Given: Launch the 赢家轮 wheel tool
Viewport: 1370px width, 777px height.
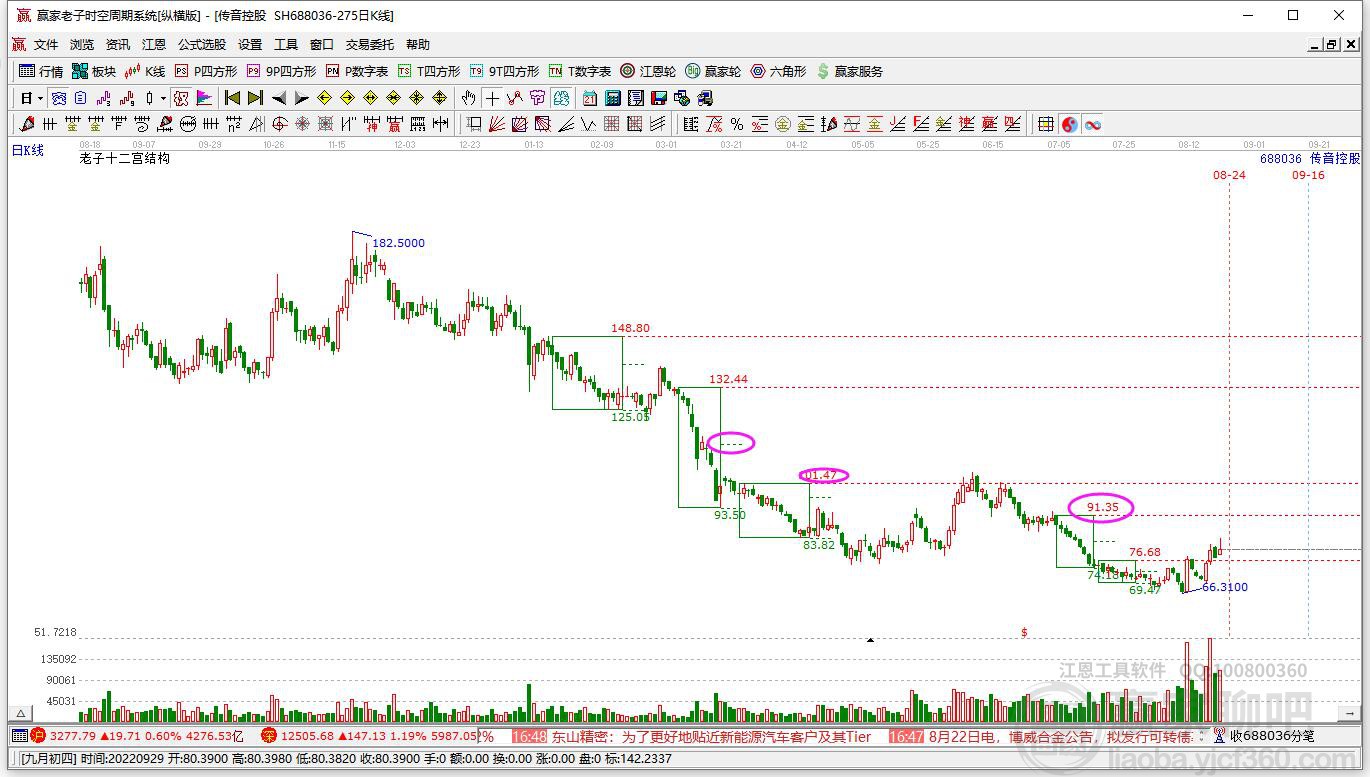Looking at the screenshot, I should (713, 71).
